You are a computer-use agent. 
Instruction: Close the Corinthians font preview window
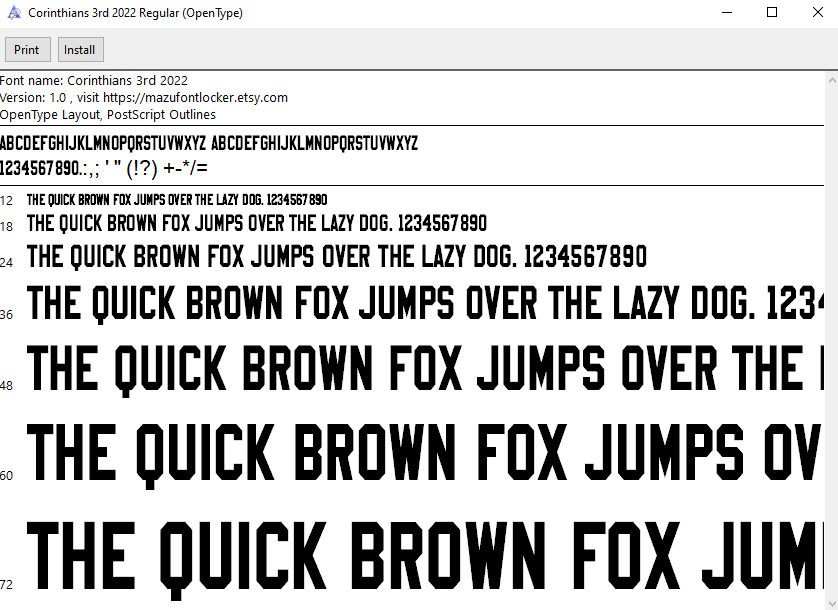pos(816,13)
